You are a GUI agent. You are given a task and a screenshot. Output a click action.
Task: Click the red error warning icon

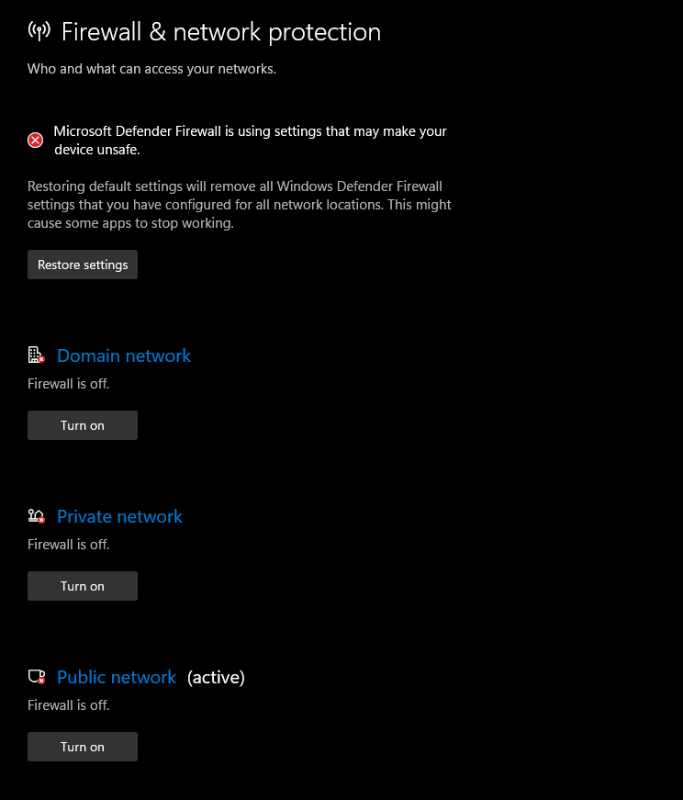pos(35,140)
